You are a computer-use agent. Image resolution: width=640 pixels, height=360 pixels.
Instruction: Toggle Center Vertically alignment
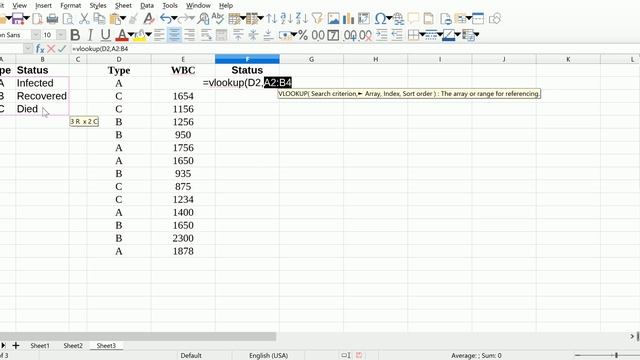click(253, 35)
